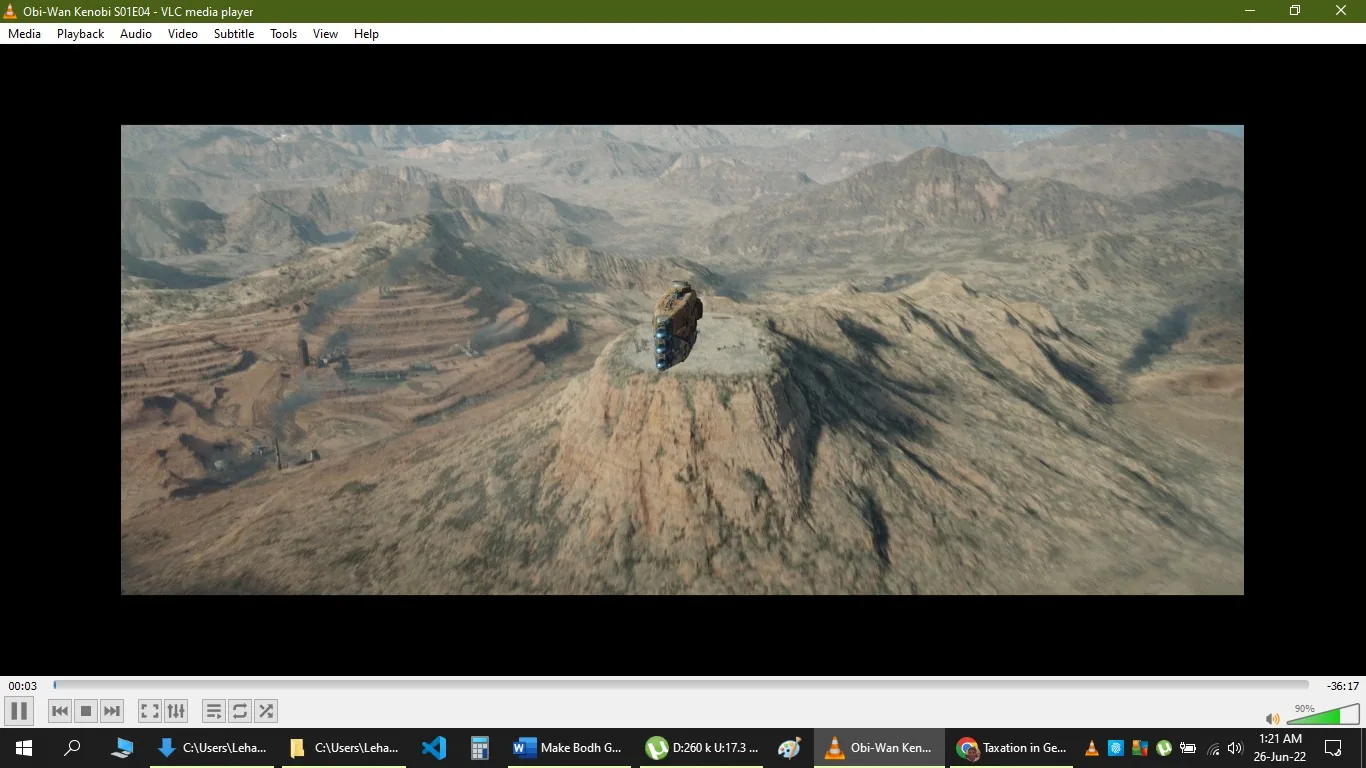This screenshot has height=768, width=1366.
Task: Open the Windows Start button
Action: coord(22,748)
